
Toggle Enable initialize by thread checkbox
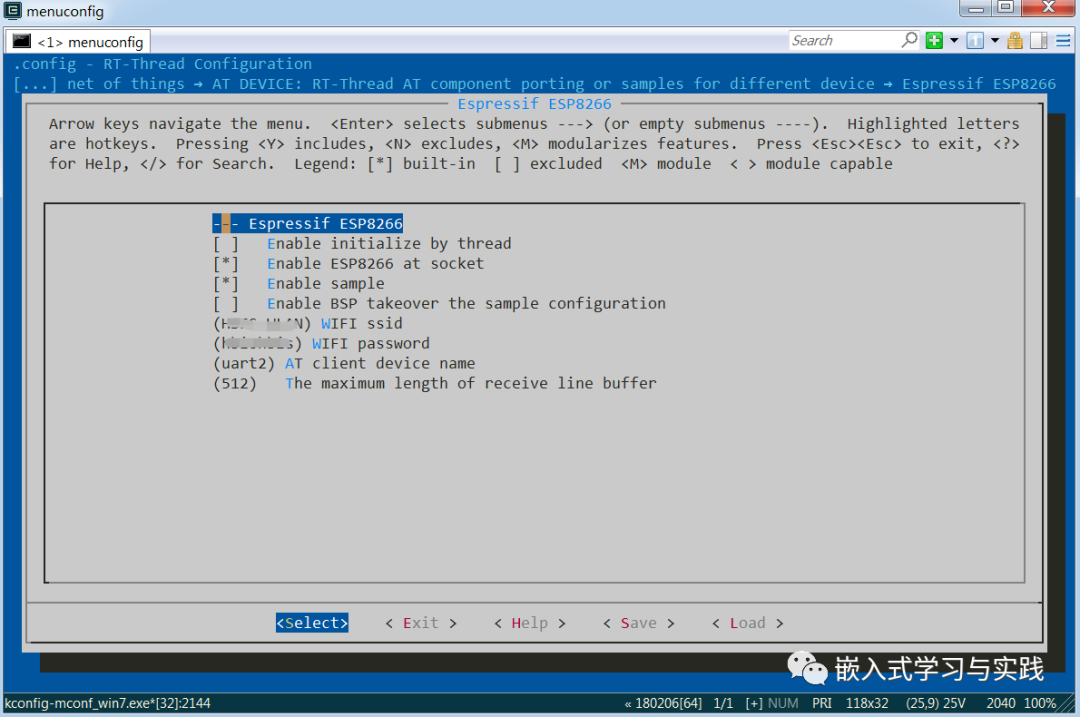pos(225,244)
